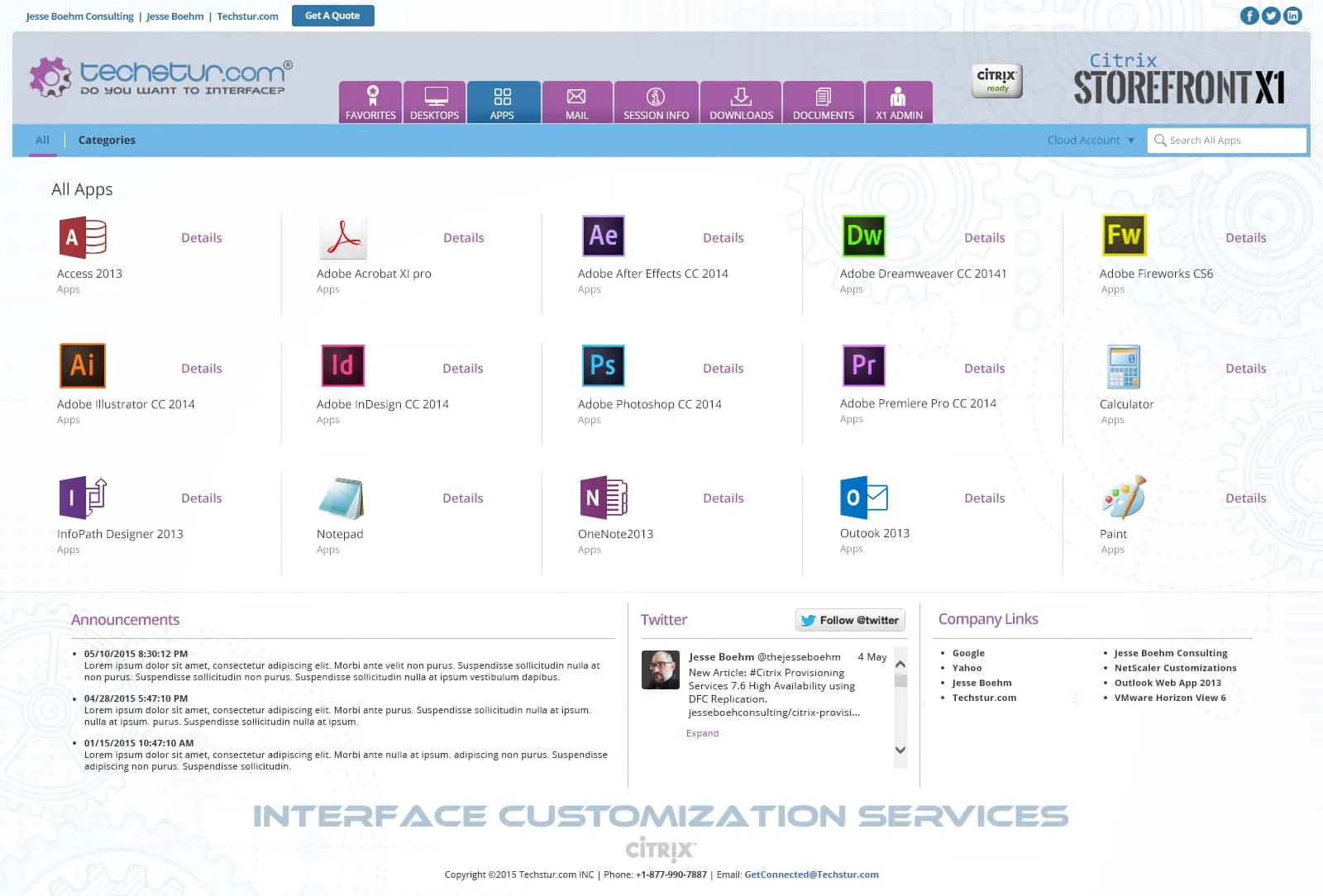This screenshot has width=1323, height=896.
Task: Open the Adobe Acrobat XI pro icon
Action: coord(342,237)
